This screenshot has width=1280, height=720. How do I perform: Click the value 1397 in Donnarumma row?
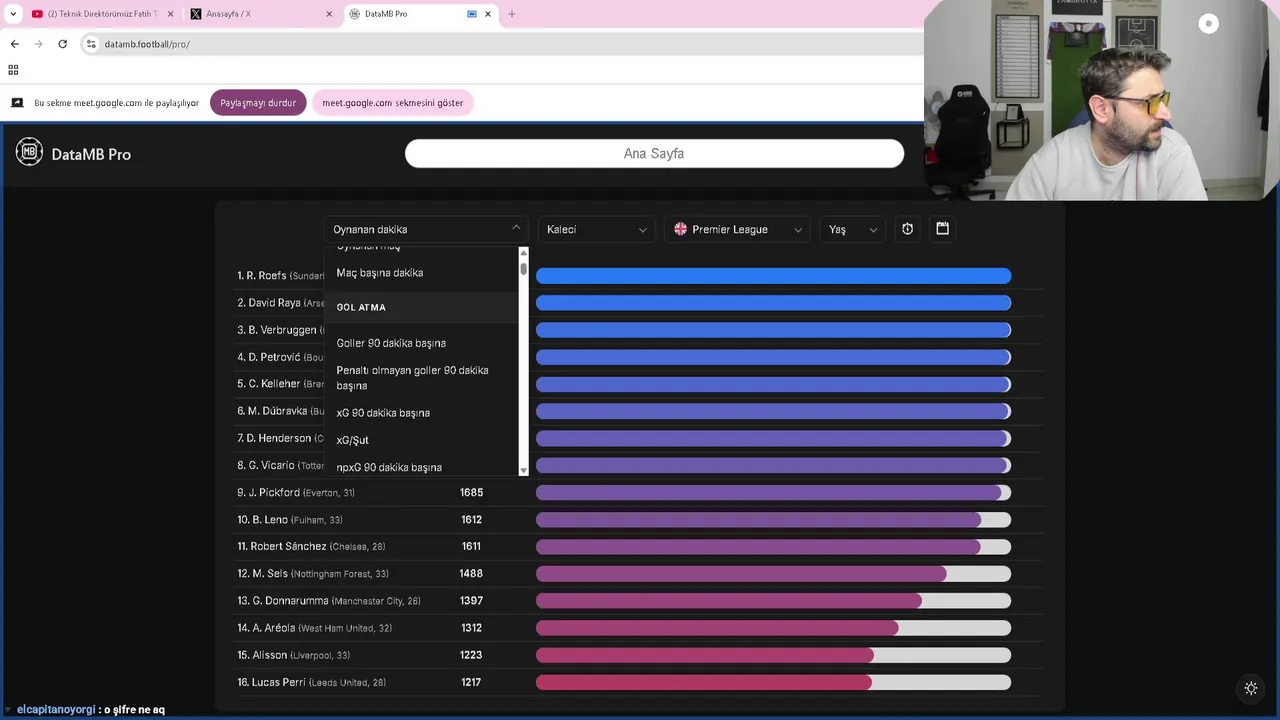click(471, 601)
